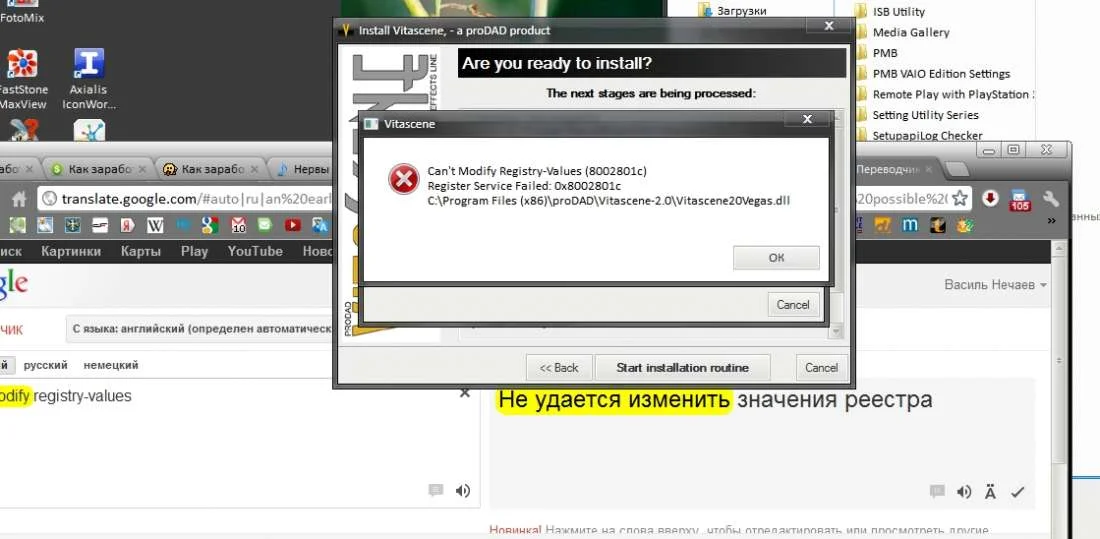
Task: Open the 'Василь Нечаев' account dropdown
Action: 995,285
